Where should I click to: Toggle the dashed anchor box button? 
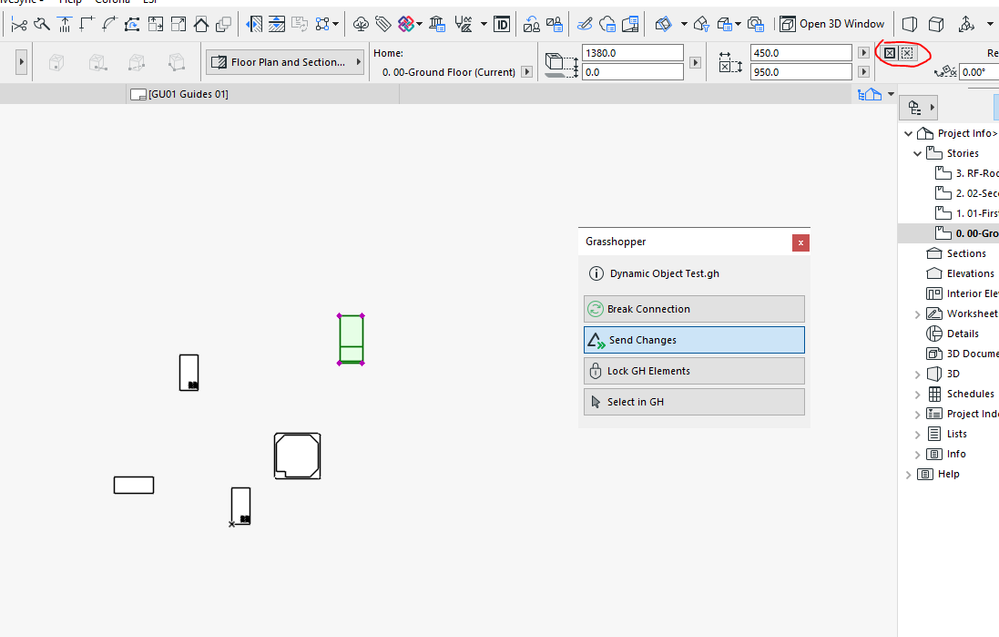[x=907, y=53]
